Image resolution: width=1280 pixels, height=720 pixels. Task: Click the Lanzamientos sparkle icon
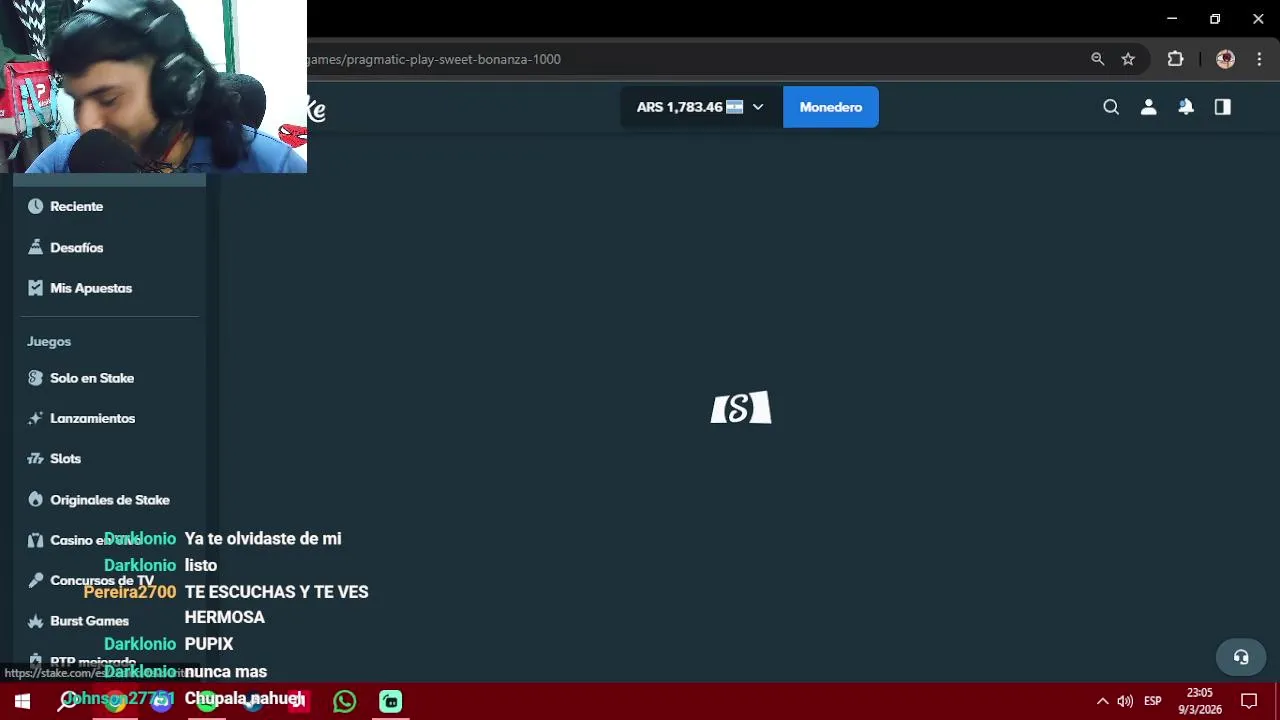click(x=36, y=418)
